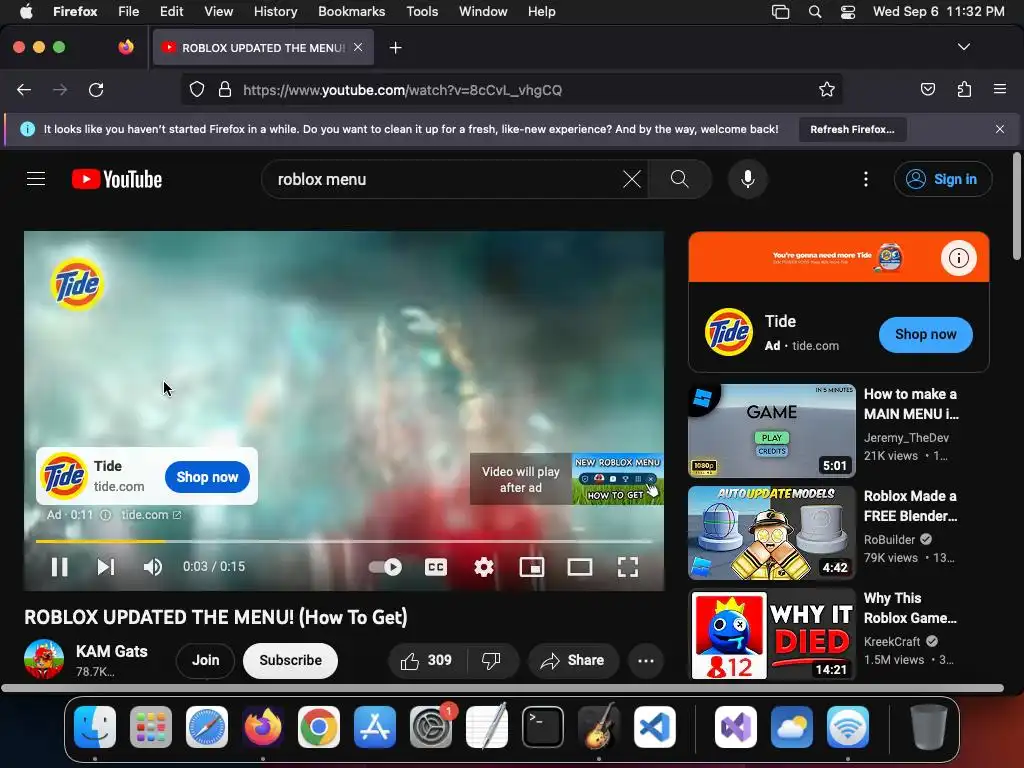Screen dimensions: 1024x768
Task: Focus the 'roblox menu' search field
Action: pyautogui.click(x=444, y=179)
